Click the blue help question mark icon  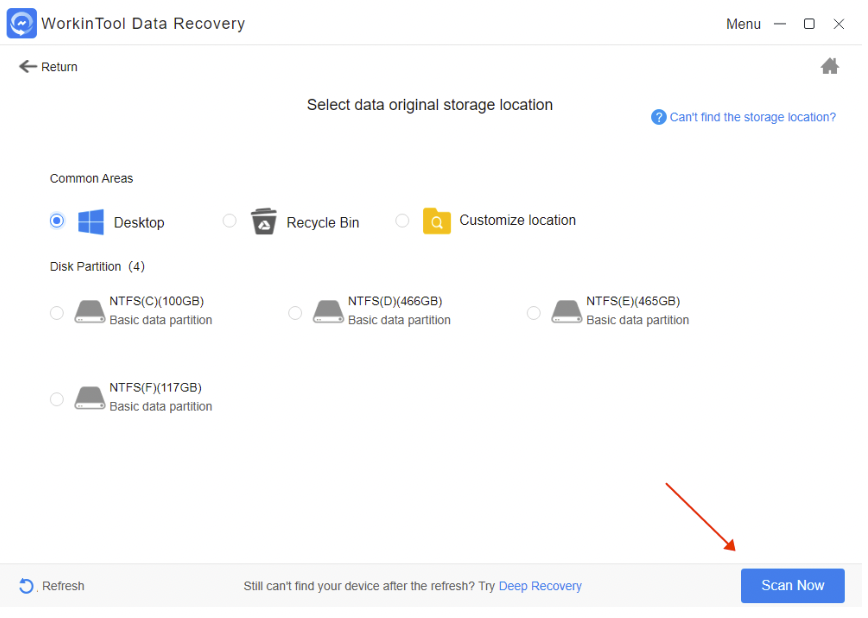coord(658,117)
